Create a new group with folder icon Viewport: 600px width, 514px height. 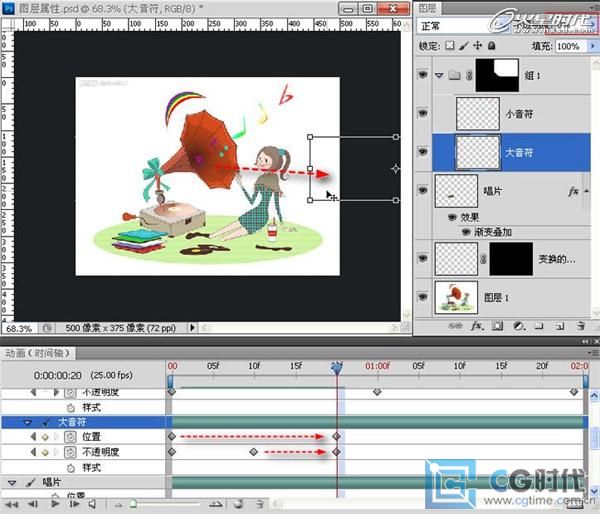click(x=539, y=326)
